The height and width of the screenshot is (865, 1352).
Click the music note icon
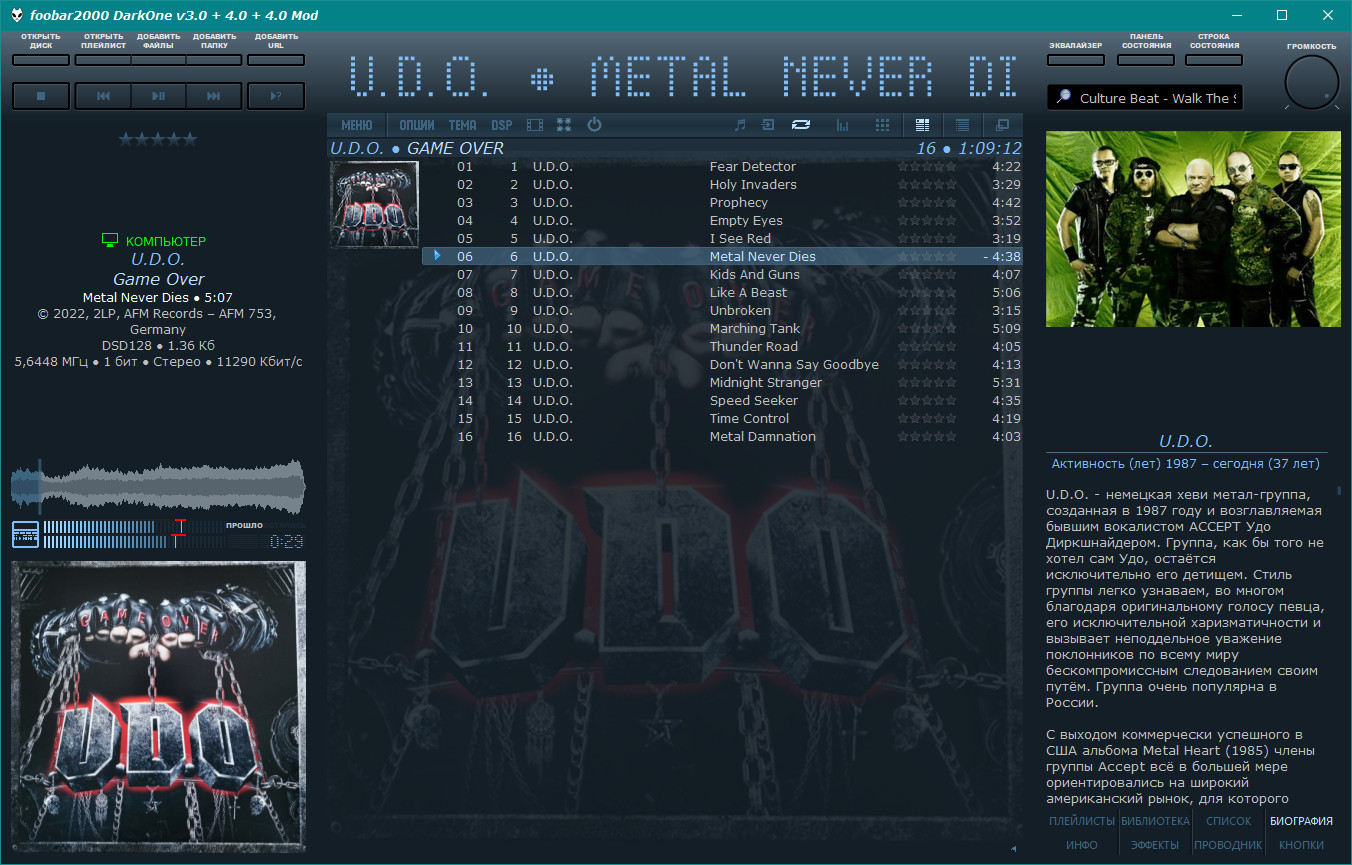point(740,125)
